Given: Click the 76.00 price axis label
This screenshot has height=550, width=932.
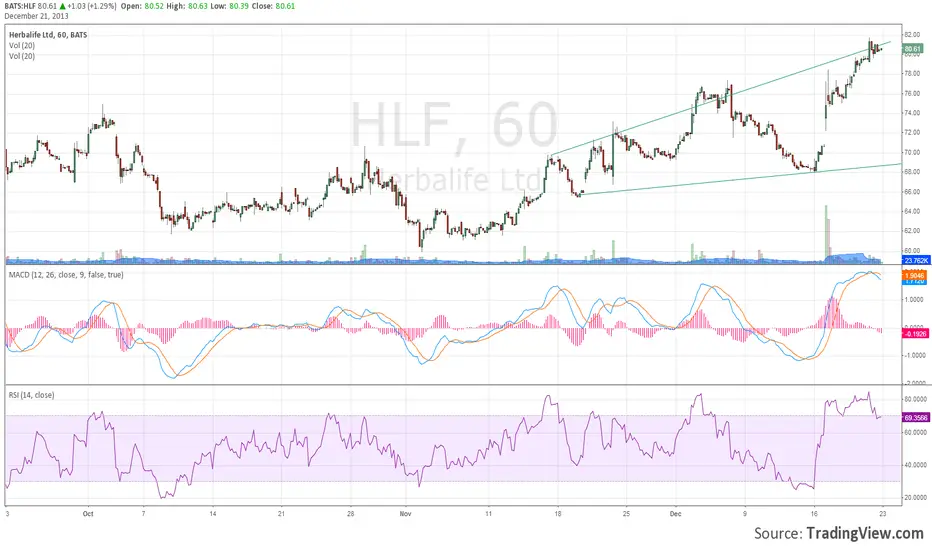Looking at the screenshot, I should click(x=912, y=93).
